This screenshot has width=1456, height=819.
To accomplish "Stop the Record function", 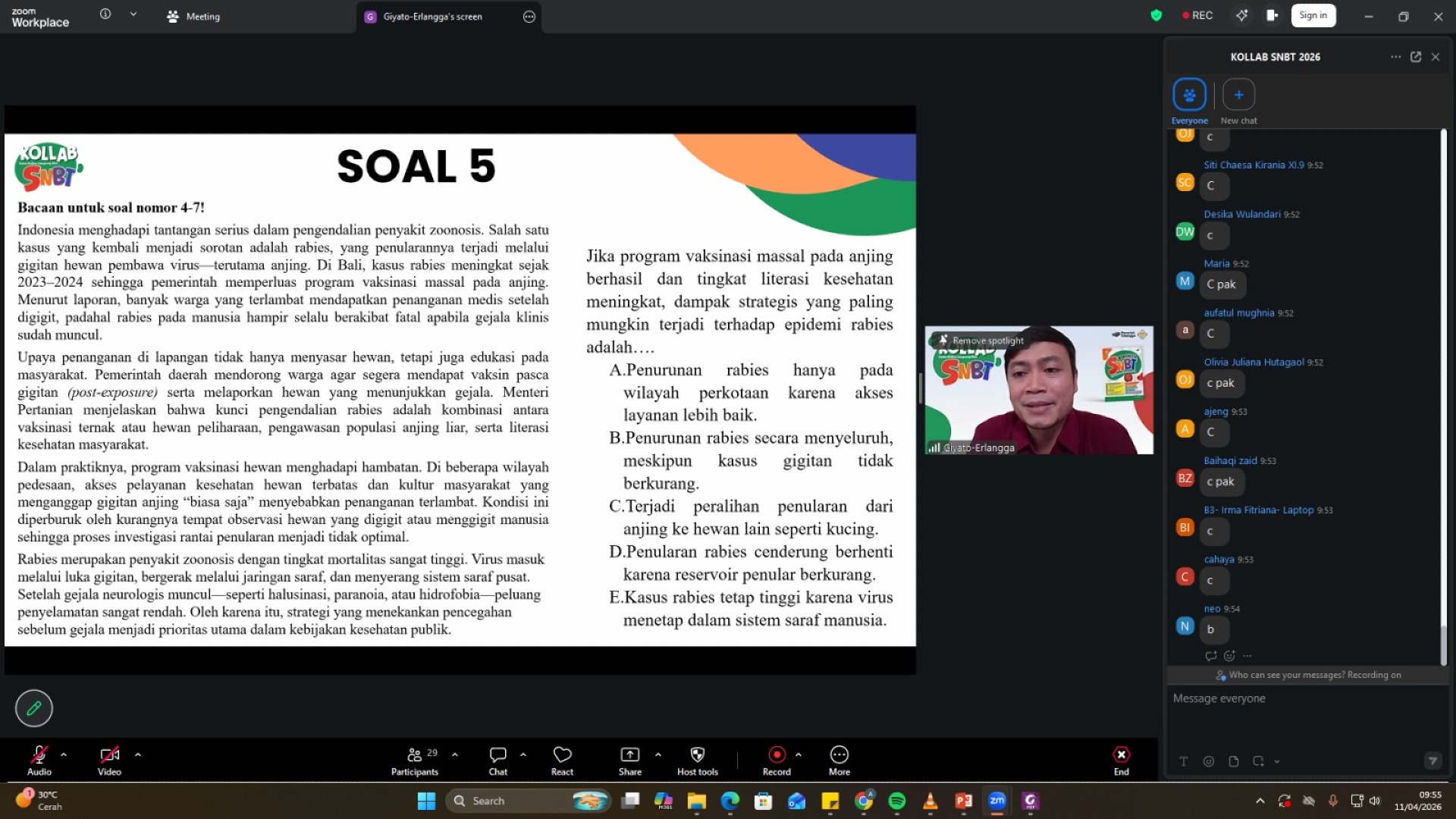I will pos(777,756).
